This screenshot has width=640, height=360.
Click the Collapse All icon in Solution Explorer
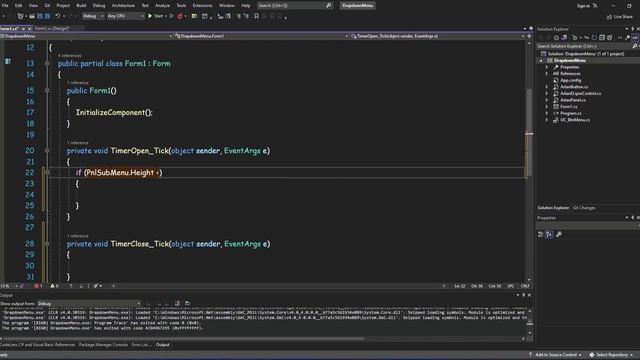(x=602, y=38)
